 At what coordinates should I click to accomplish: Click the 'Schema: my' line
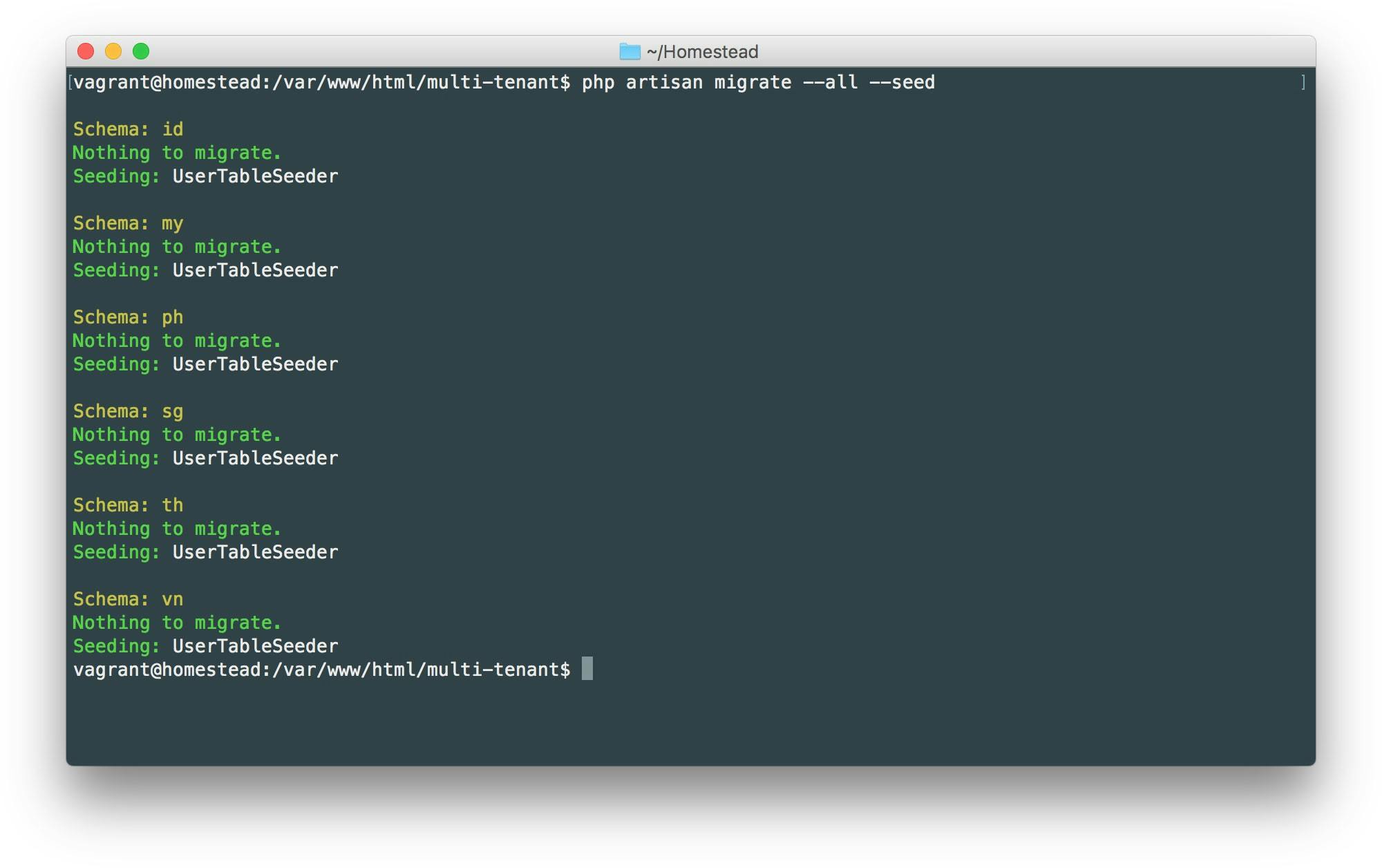129,223
